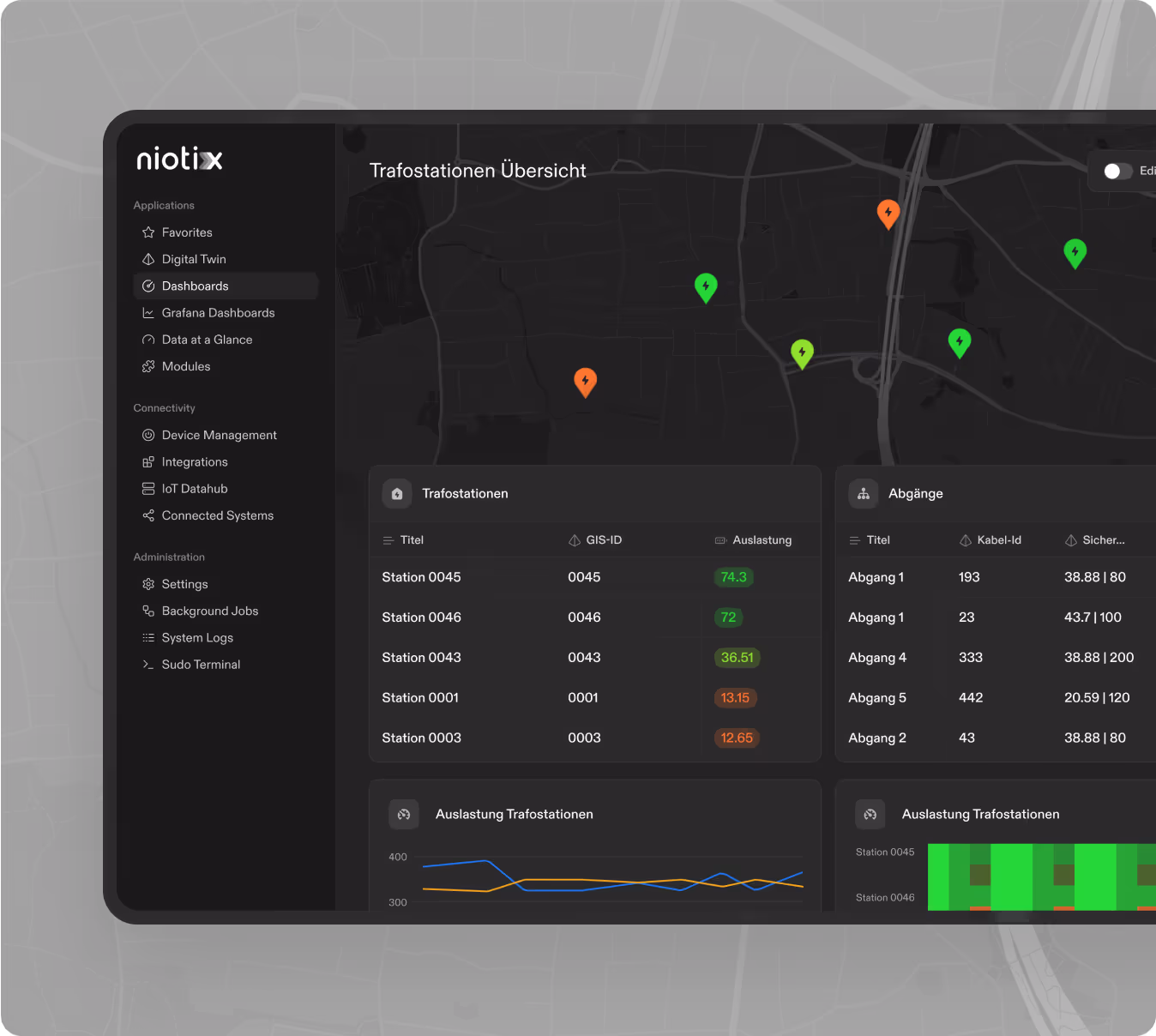The width and height of the screenshot is (1156, 1036).
Task: Click the top-right green station map pin
Action: pyautogui.click(x=1075, y=253)
